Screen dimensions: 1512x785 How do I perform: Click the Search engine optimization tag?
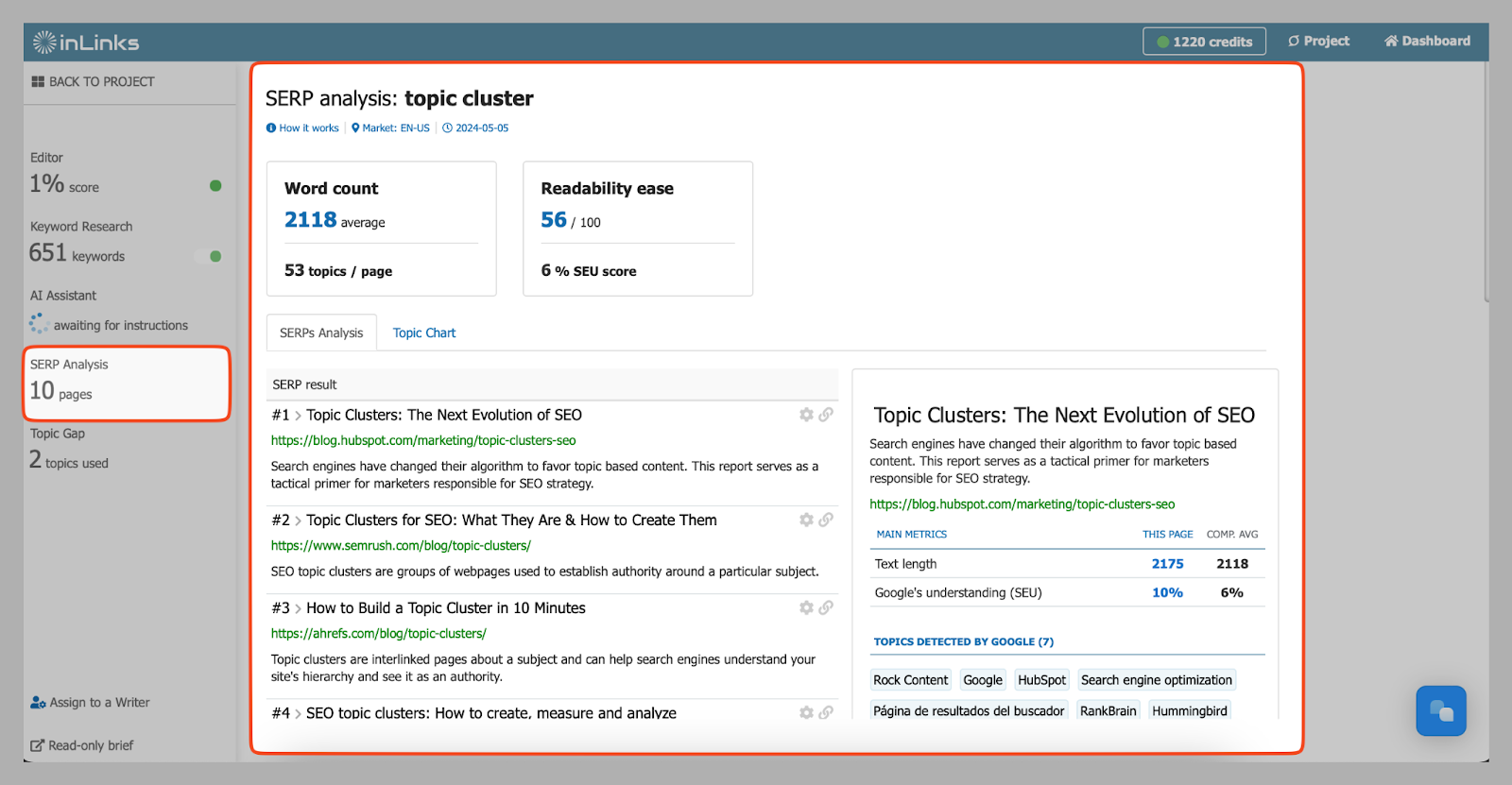pos(1157,680)
